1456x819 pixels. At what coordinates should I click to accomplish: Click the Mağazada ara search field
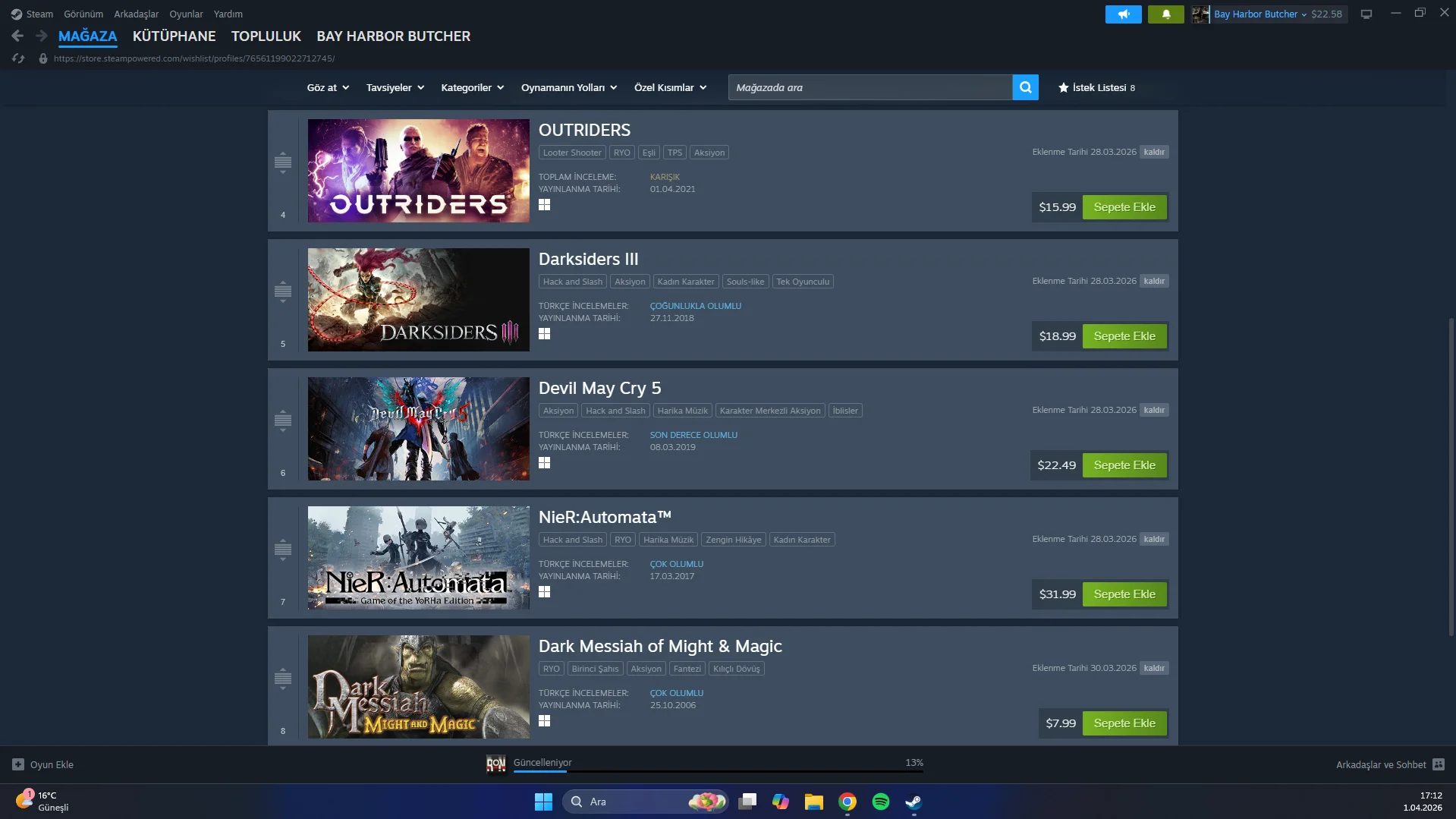pyautogui.click(x=870, y=87)
